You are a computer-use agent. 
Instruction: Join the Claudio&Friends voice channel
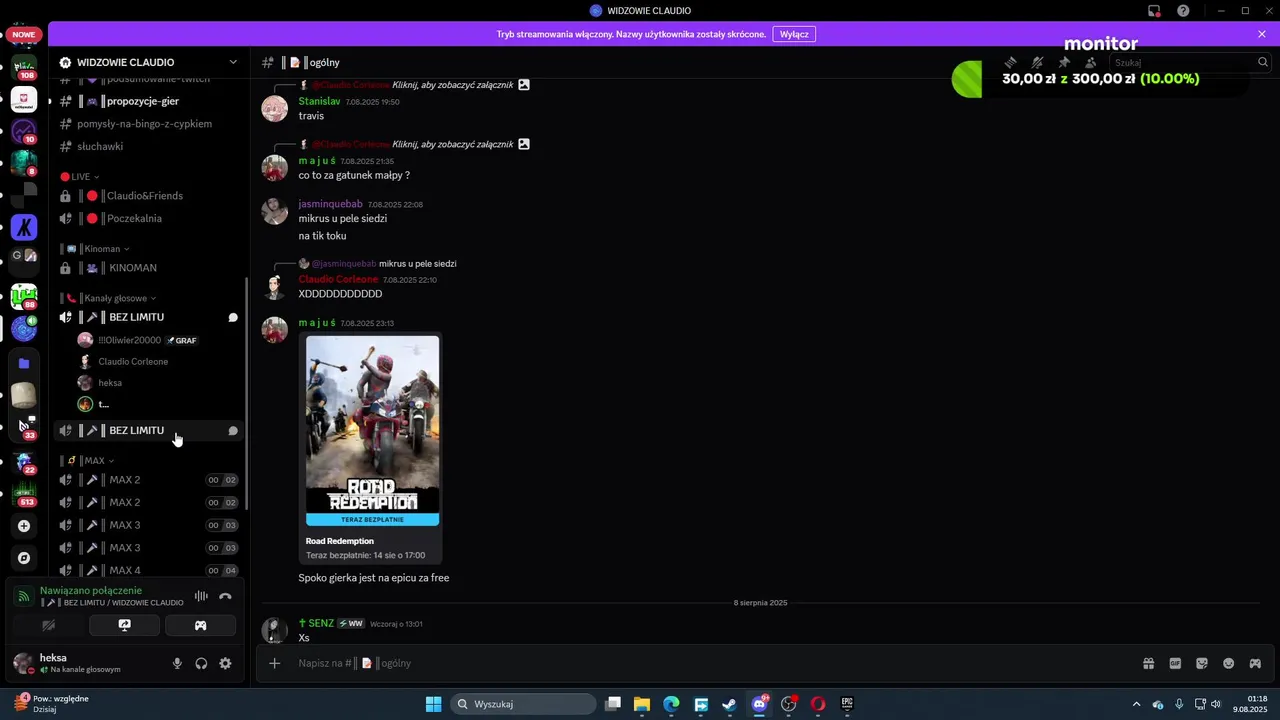tap(148, 196)
